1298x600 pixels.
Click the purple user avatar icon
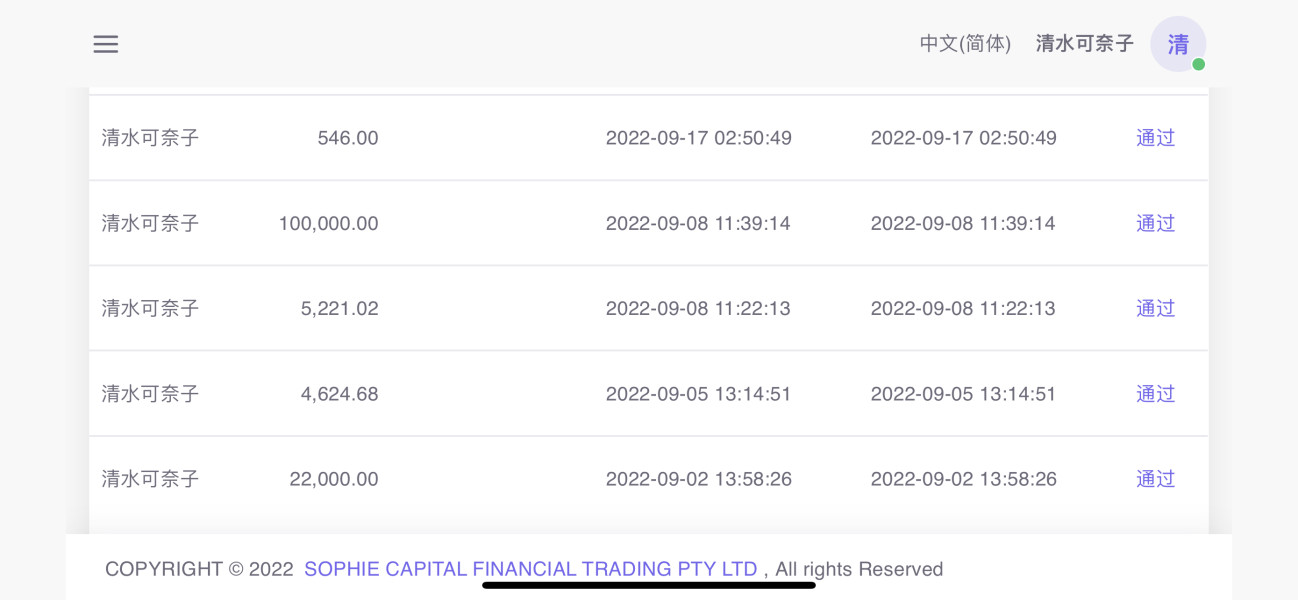click(1178, 44)
